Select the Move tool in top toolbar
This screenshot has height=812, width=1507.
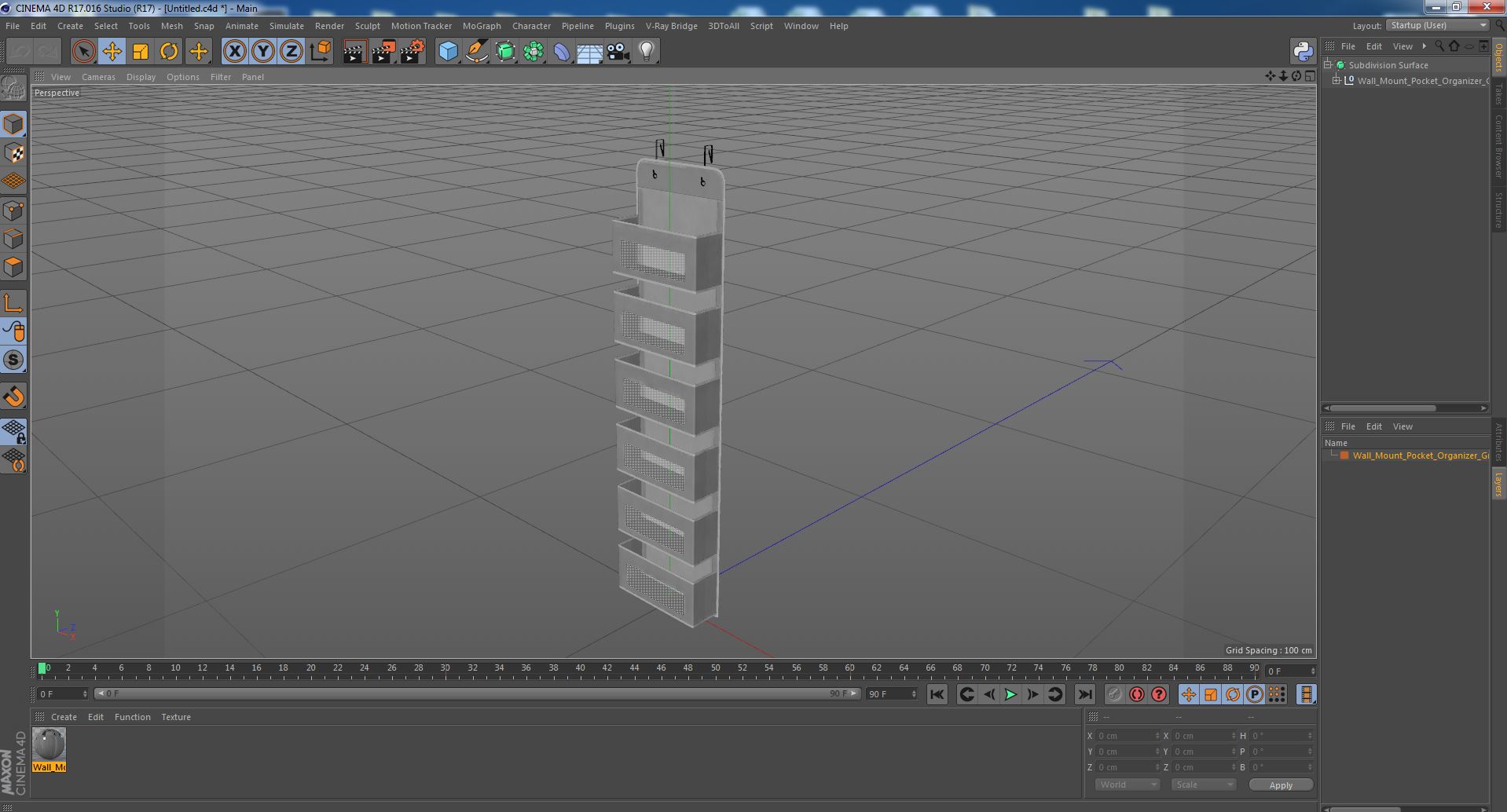(112, 52)
